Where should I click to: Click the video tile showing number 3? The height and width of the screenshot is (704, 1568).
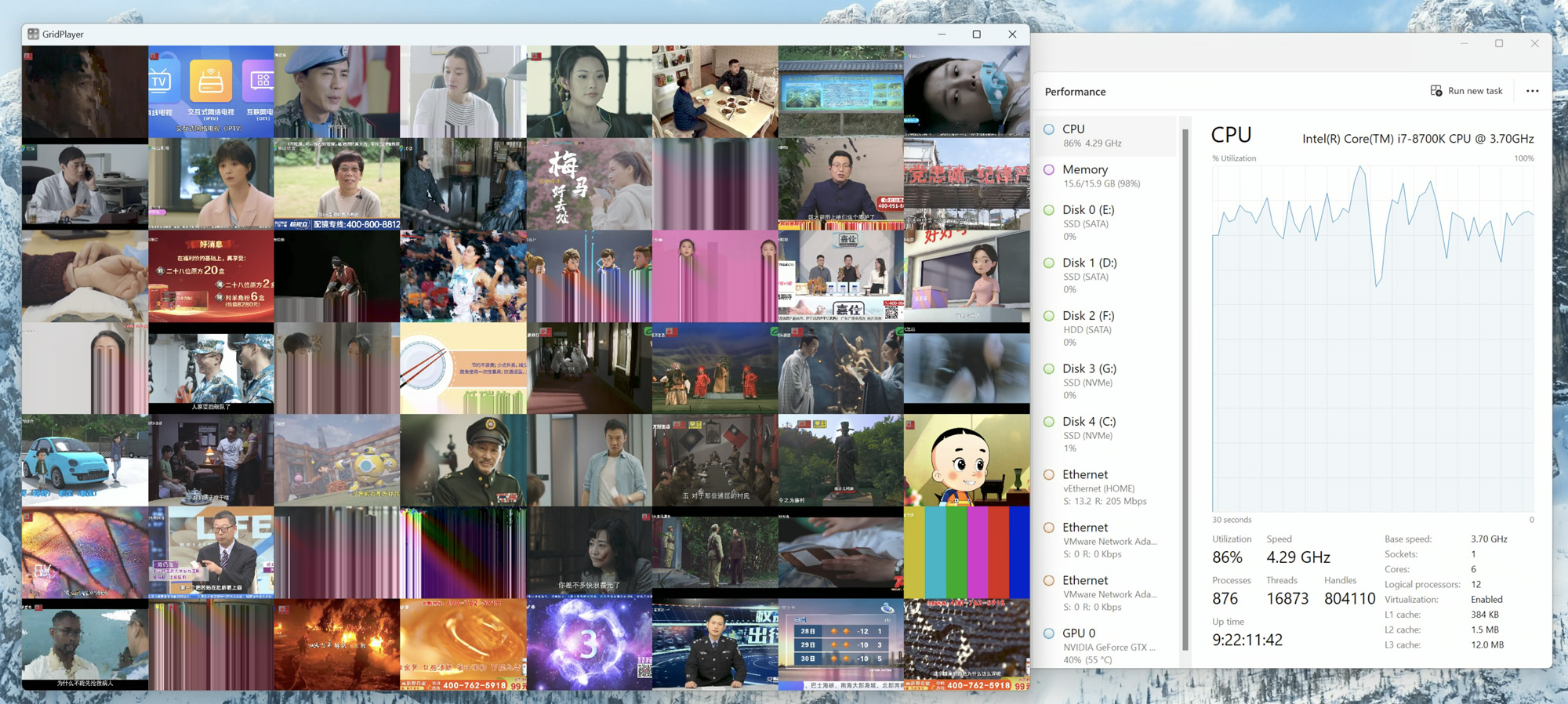(589, 644)
